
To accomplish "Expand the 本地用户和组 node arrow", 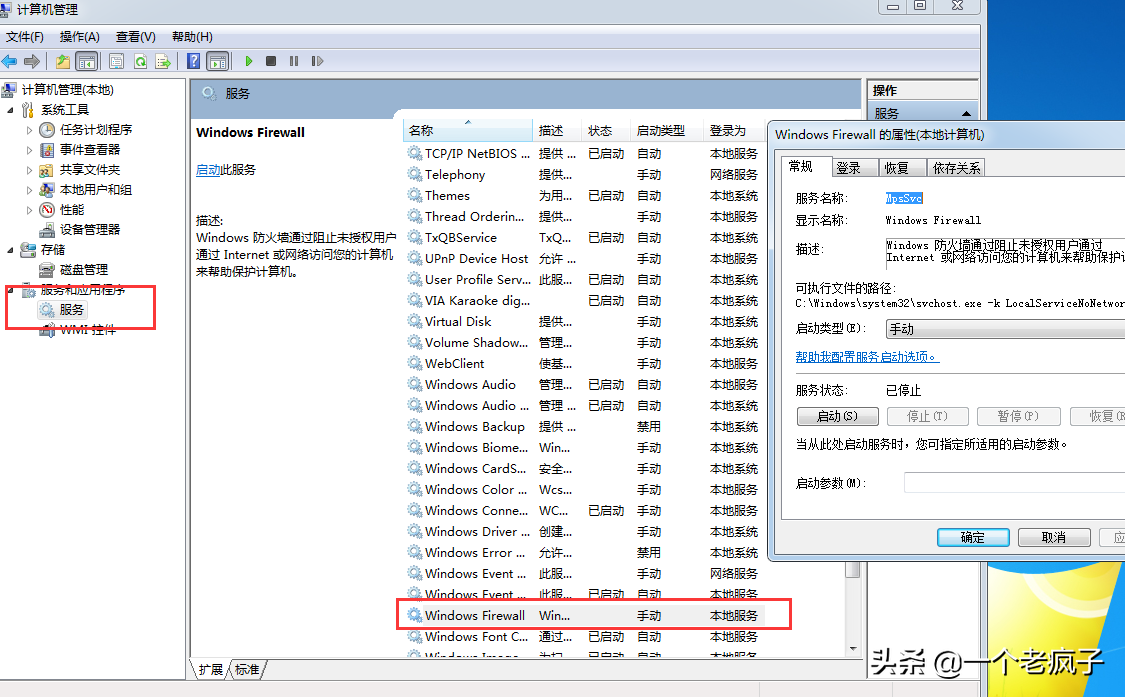I will (29, 190).
